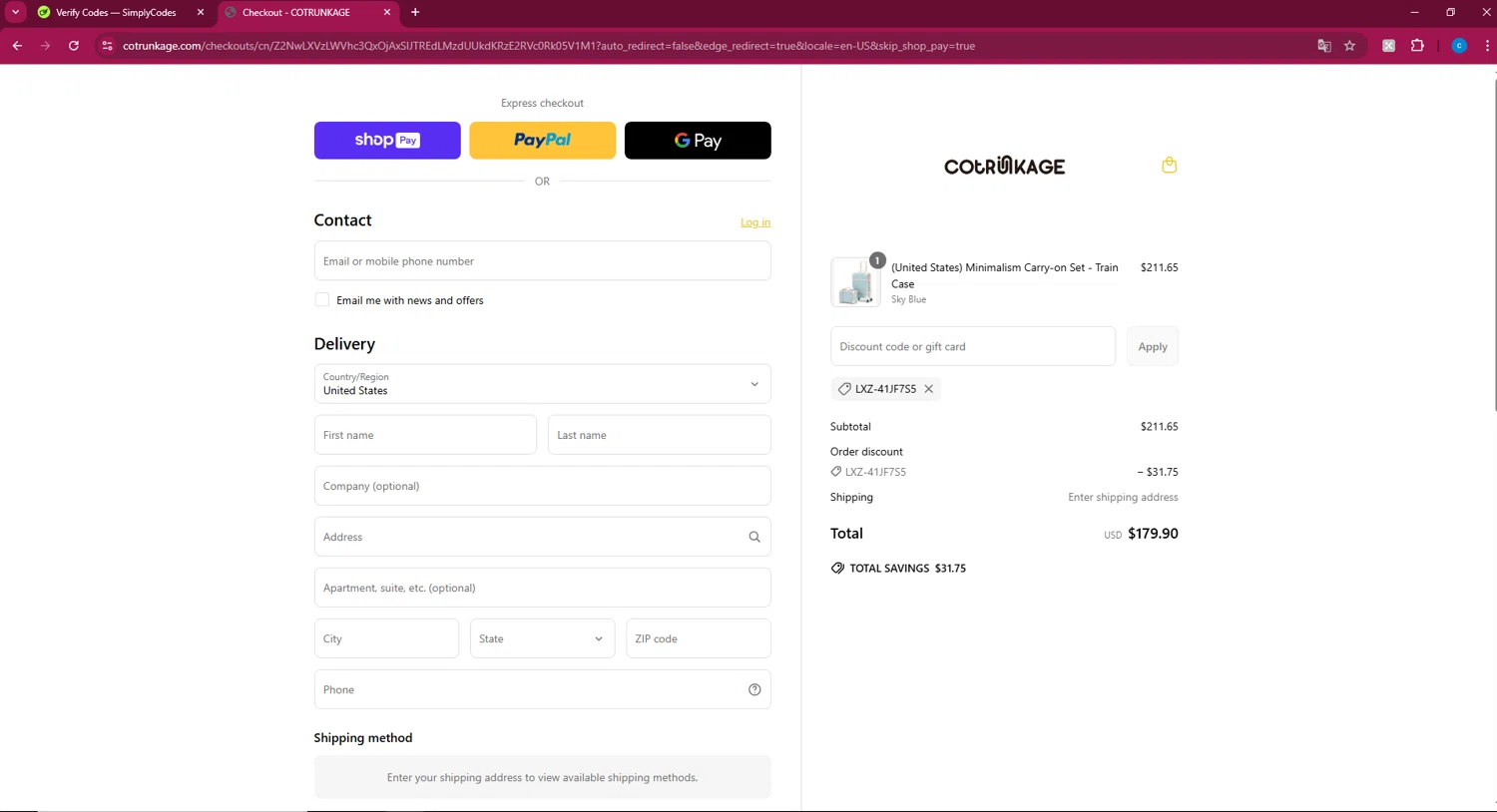Image resolution: width=1497 pixels, height=812 pixels.
Task: Click the browser forward arrow
Action: pos(45,46)
